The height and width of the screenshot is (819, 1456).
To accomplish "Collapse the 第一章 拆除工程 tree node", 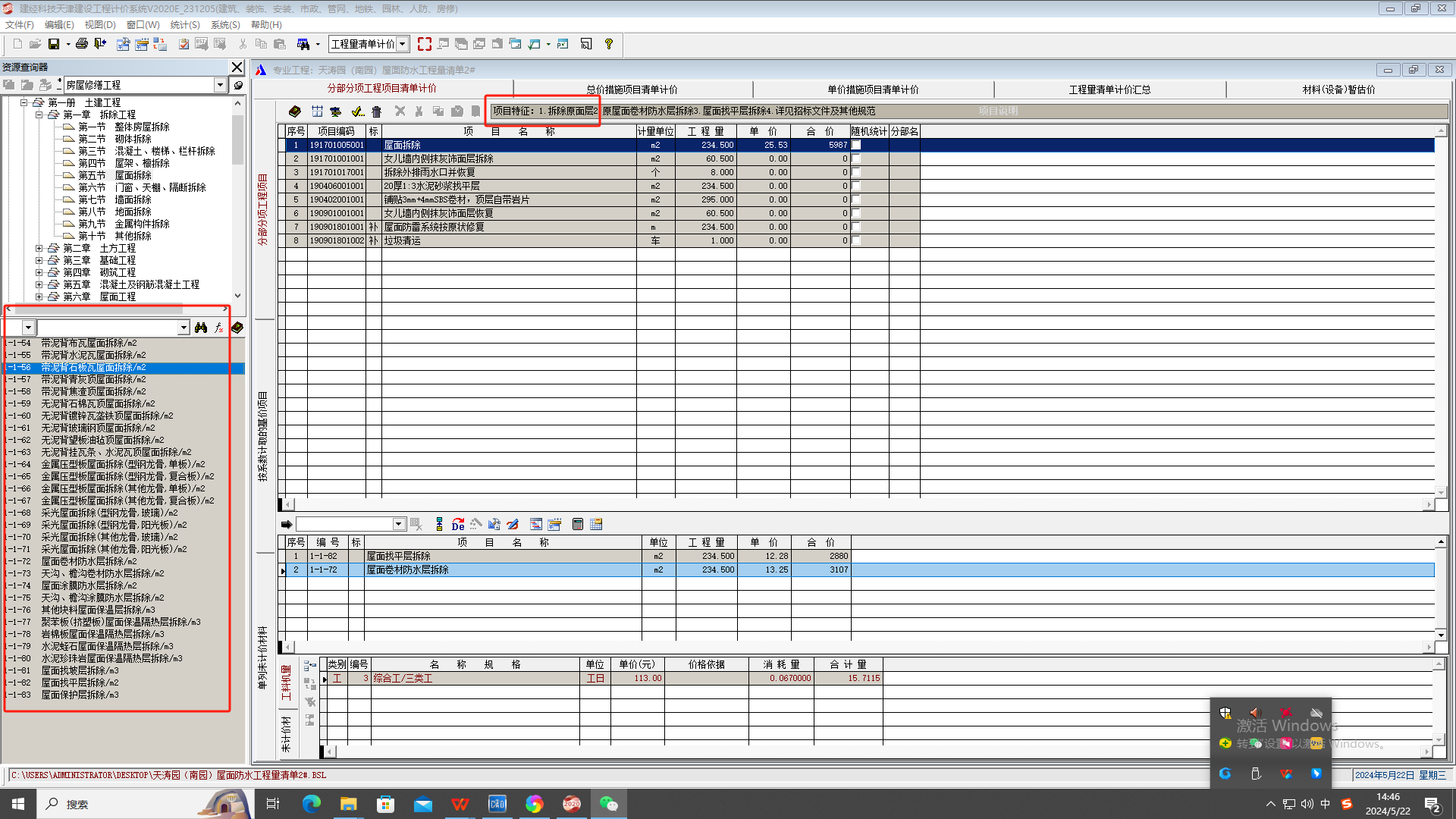I will point(39,115).
